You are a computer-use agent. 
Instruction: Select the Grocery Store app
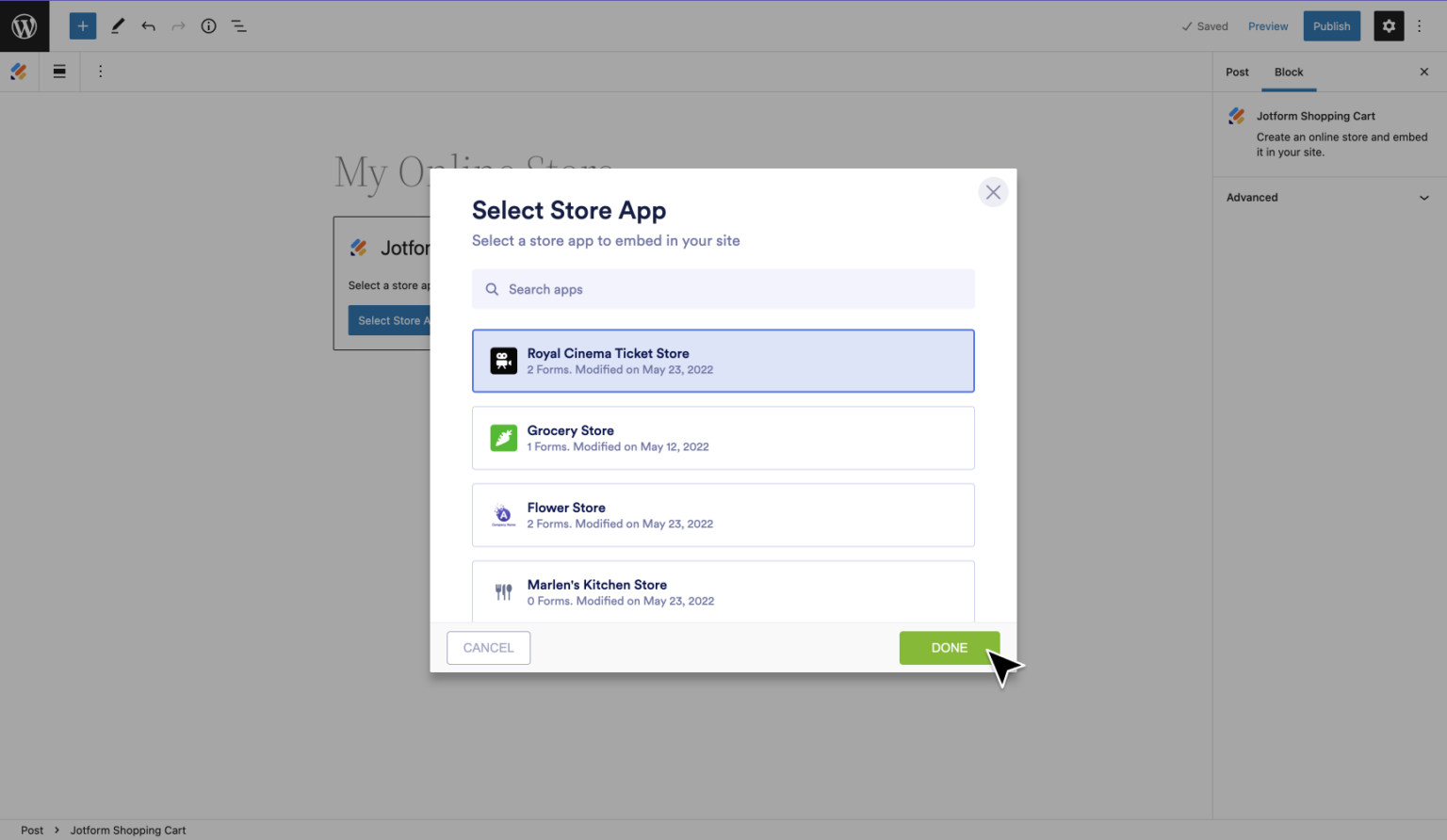tap(723, 438)
